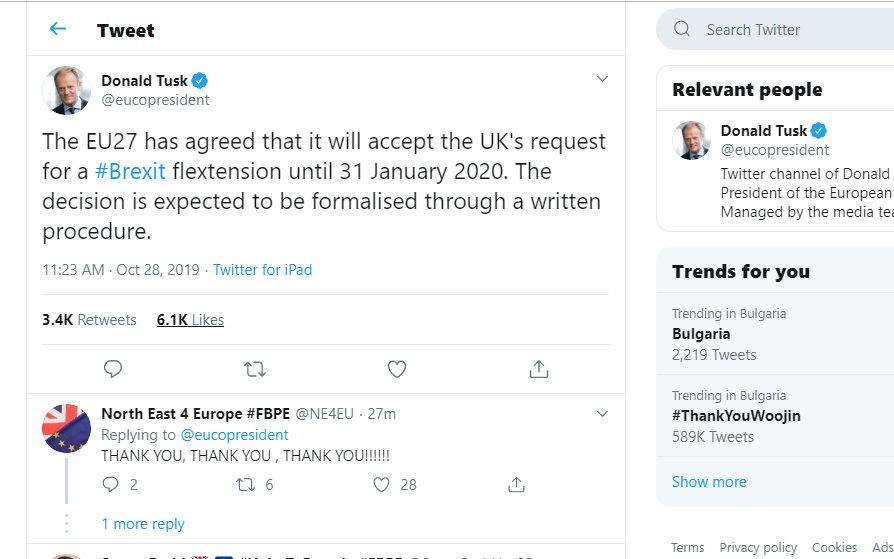Share the main tweet via share icon

tap(539, 369)
